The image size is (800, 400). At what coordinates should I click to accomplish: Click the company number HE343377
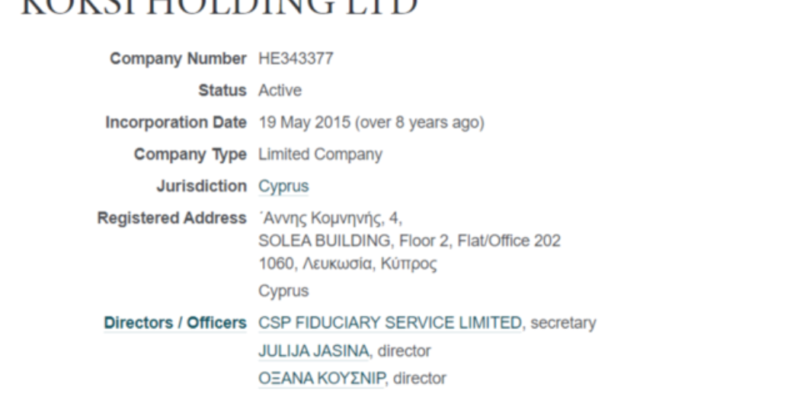click(295, 59)
